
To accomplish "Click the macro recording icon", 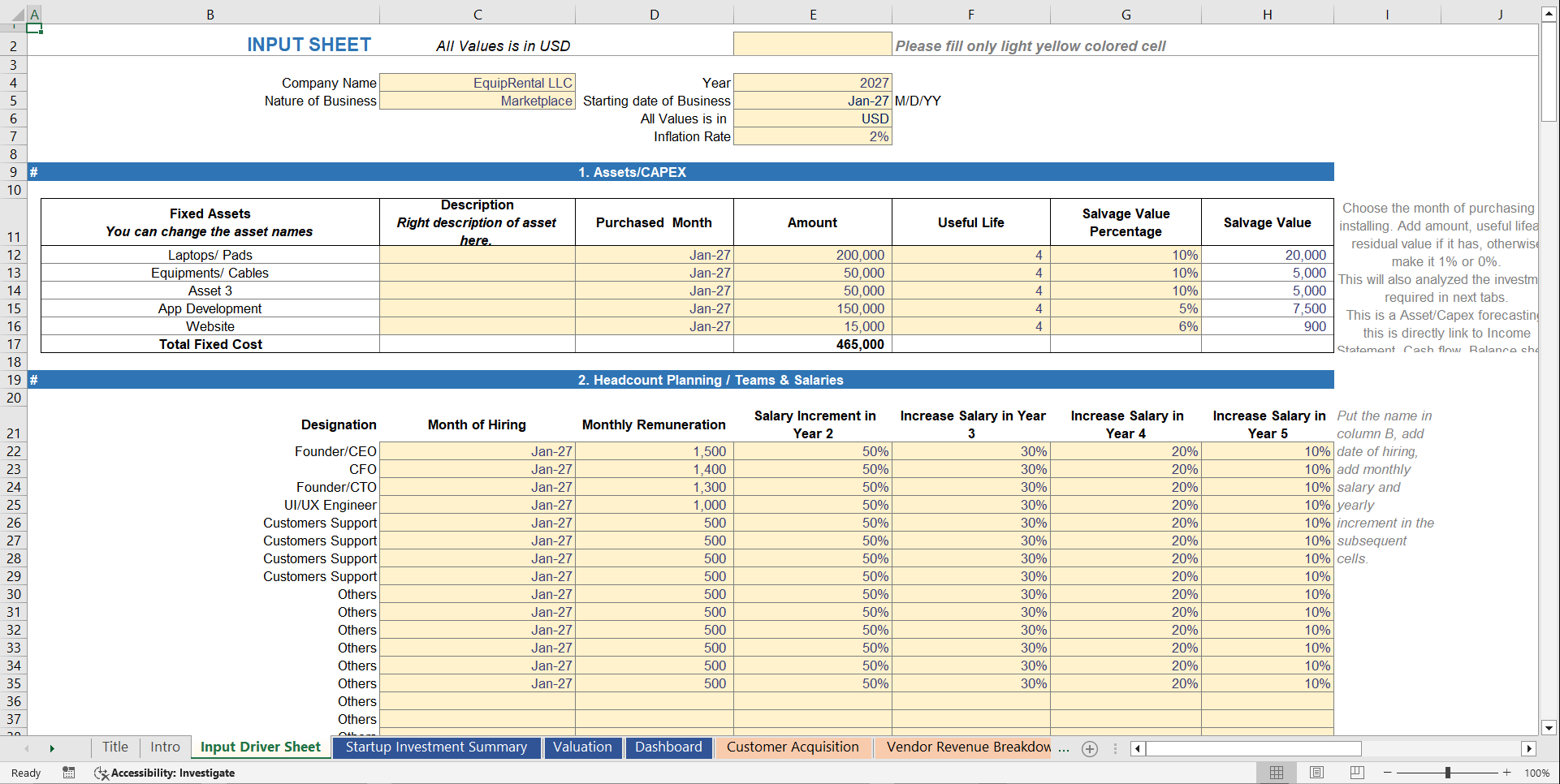I will pyautogui.click(x=69, y=773).
